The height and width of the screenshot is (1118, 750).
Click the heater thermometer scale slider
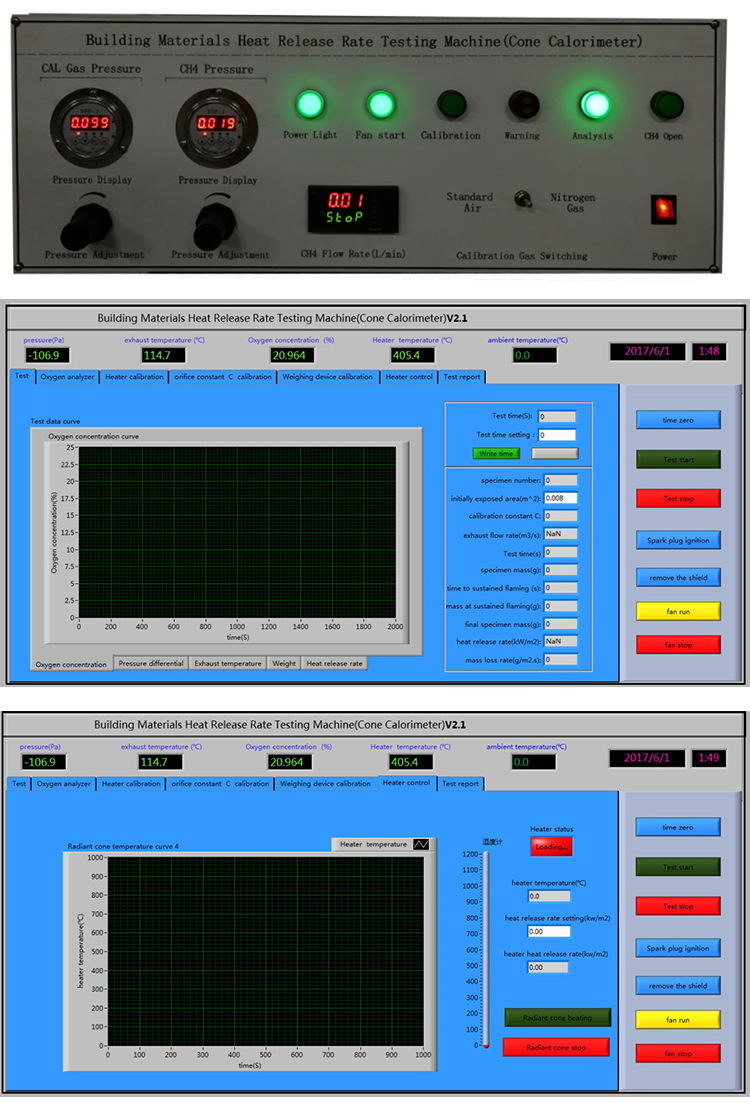(486, 950)
